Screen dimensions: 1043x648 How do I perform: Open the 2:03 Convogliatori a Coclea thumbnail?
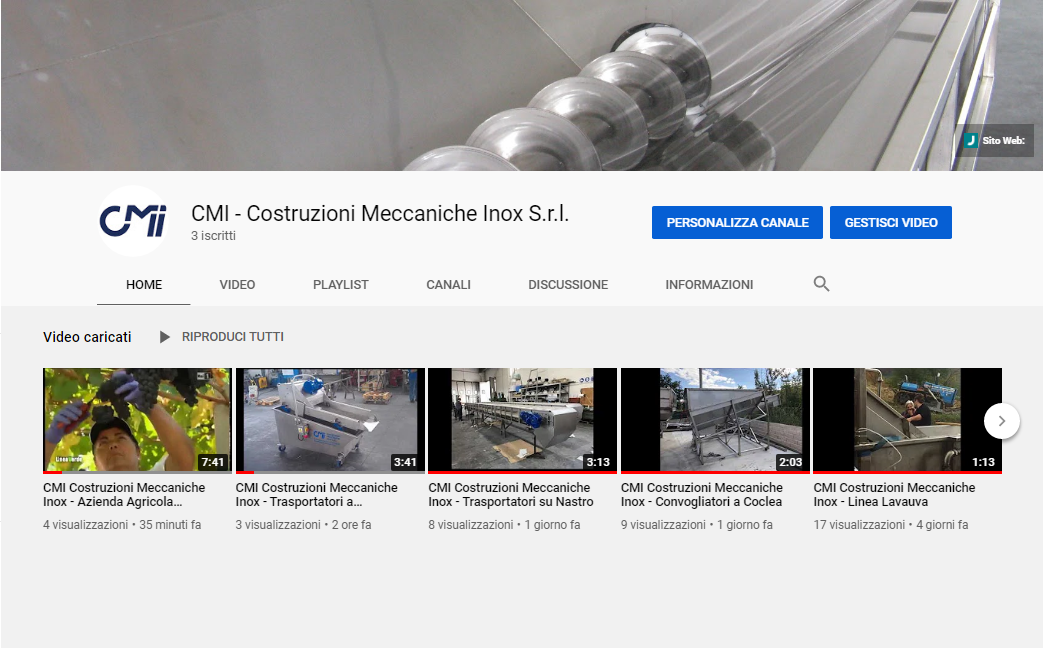(x=715, y=420)
